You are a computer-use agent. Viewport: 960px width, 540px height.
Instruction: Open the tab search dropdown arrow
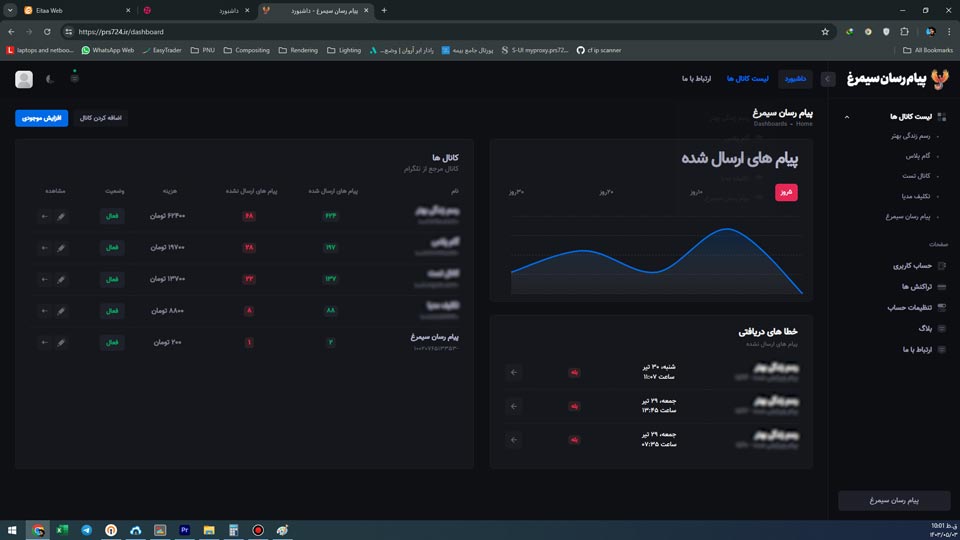(10, 10)
